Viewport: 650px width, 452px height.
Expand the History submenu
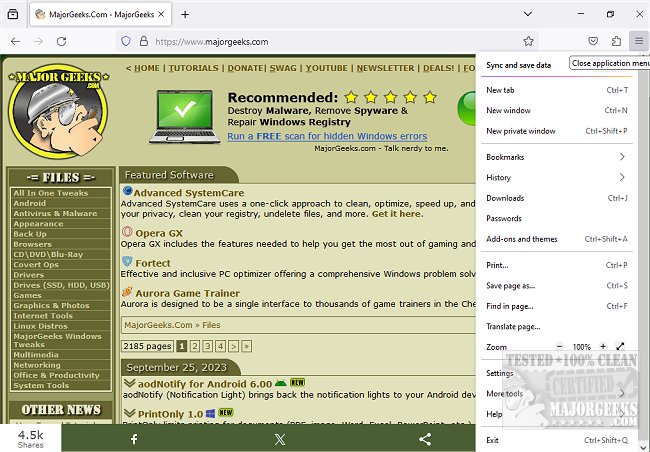coord(557,177)
